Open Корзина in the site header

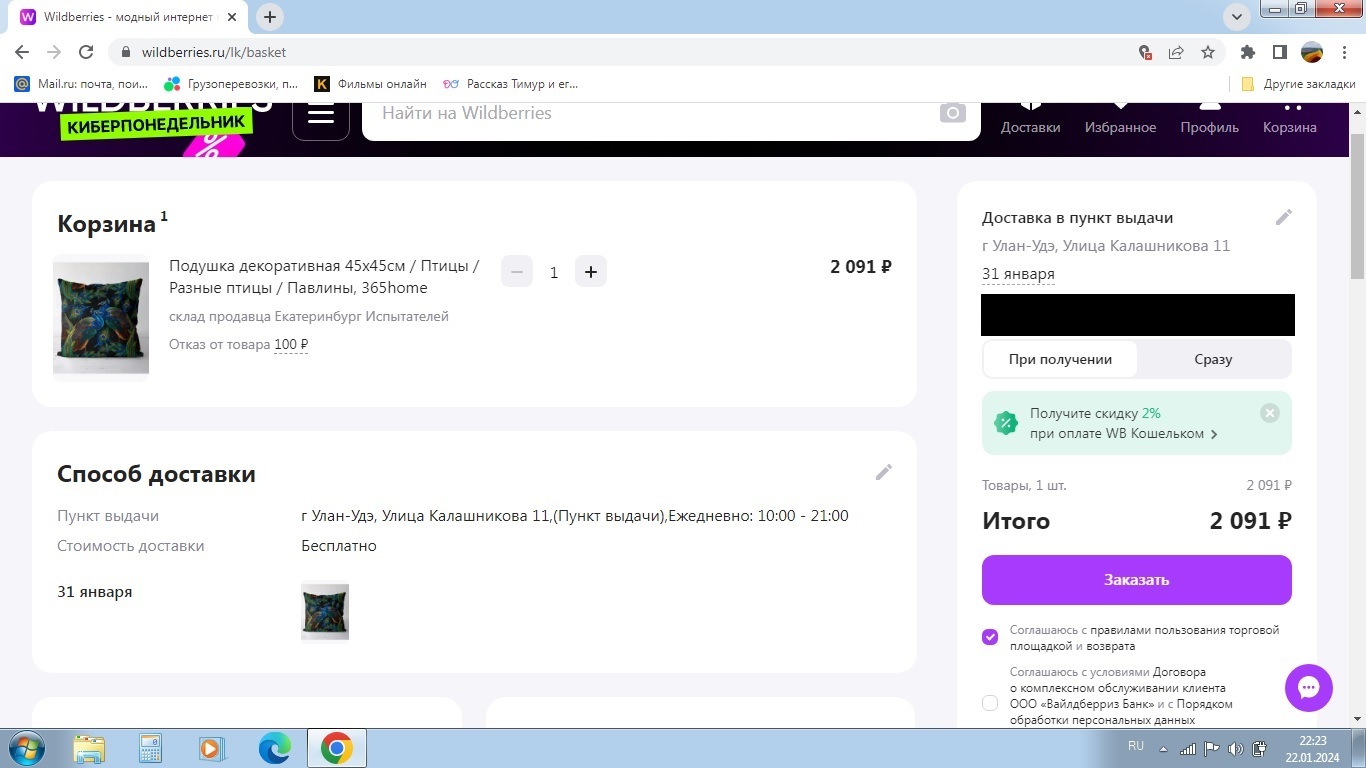[1290, 119]
